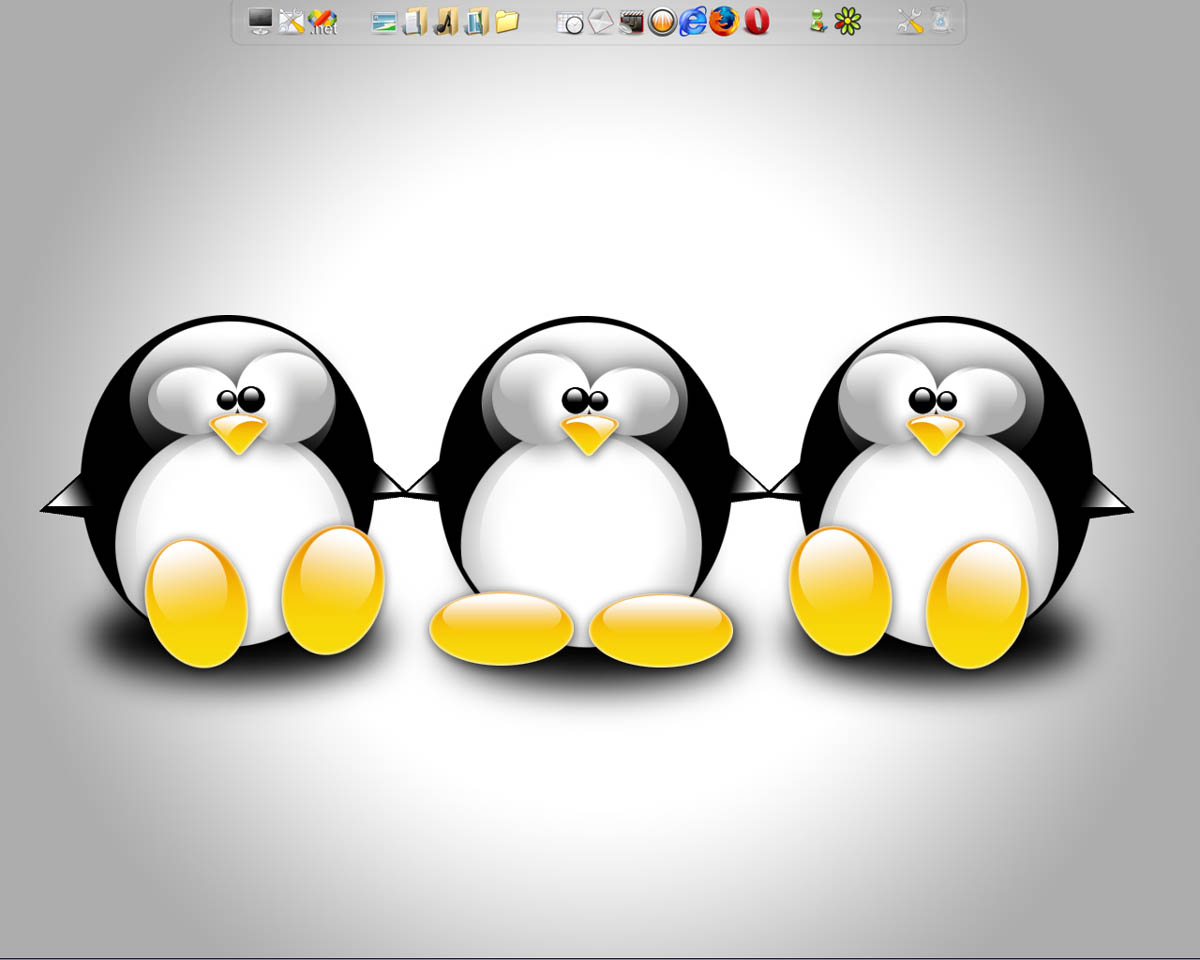The width and height of the screenshot is (1200, 960).
Task: Open the My Computer monitor icon in dock
Action: (x=260, y=21)
